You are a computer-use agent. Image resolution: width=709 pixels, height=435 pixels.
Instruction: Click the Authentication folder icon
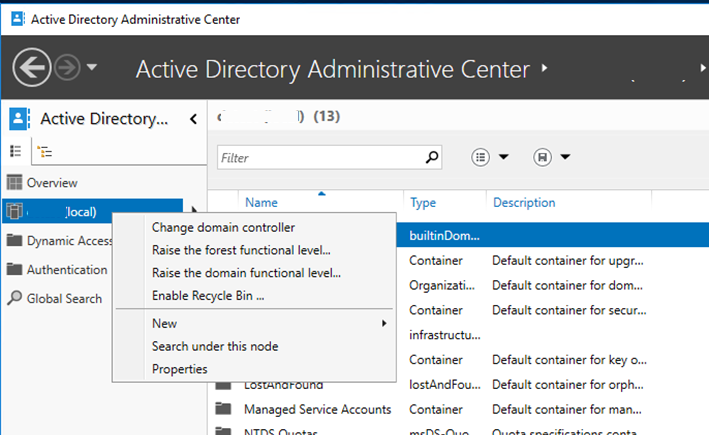tap(14, 269)
